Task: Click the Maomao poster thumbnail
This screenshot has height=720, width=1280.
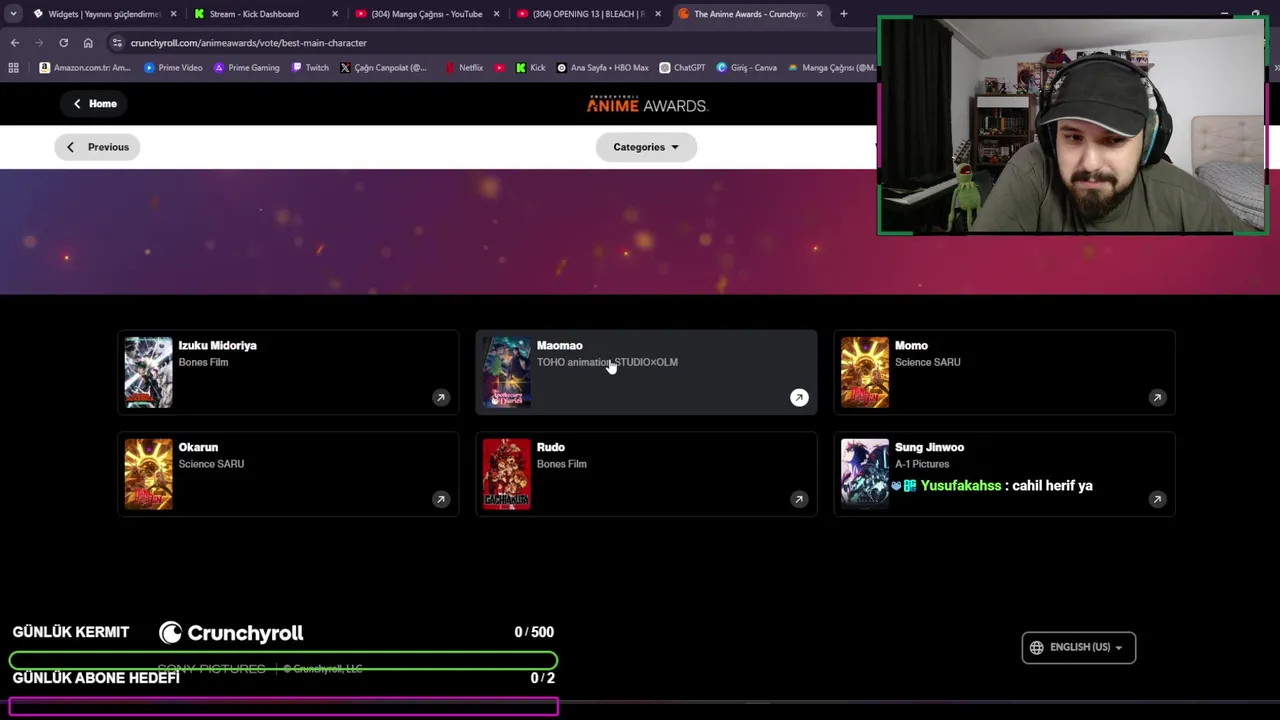Action: pos(506,372)
